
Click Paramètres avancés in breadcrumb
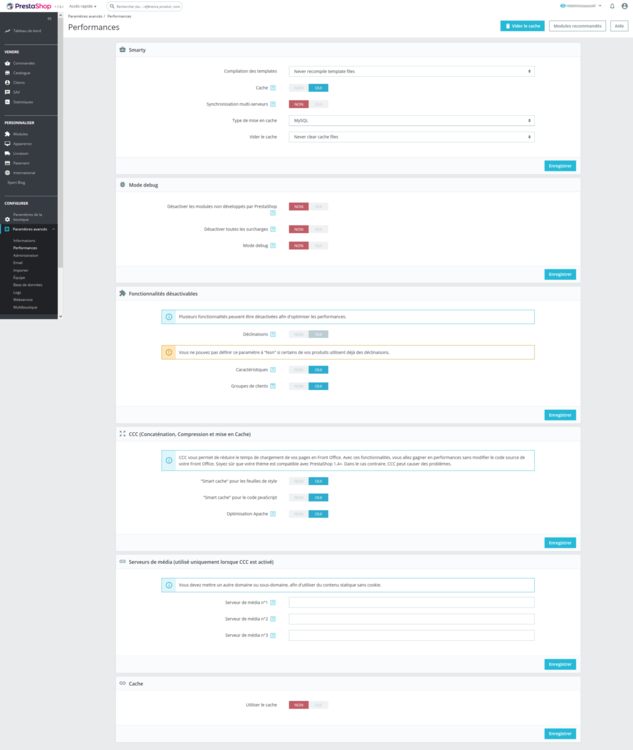85,16
